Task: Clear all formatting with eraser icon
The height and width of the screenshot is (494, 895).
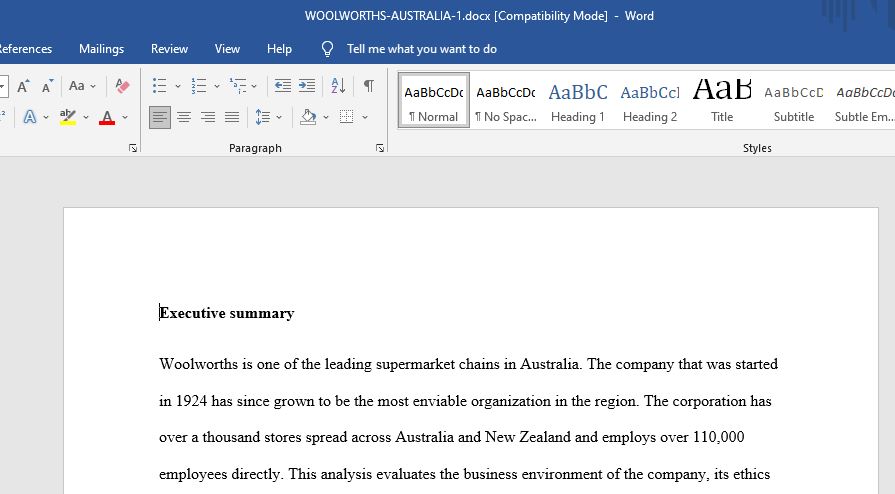Action: point(122,86)
